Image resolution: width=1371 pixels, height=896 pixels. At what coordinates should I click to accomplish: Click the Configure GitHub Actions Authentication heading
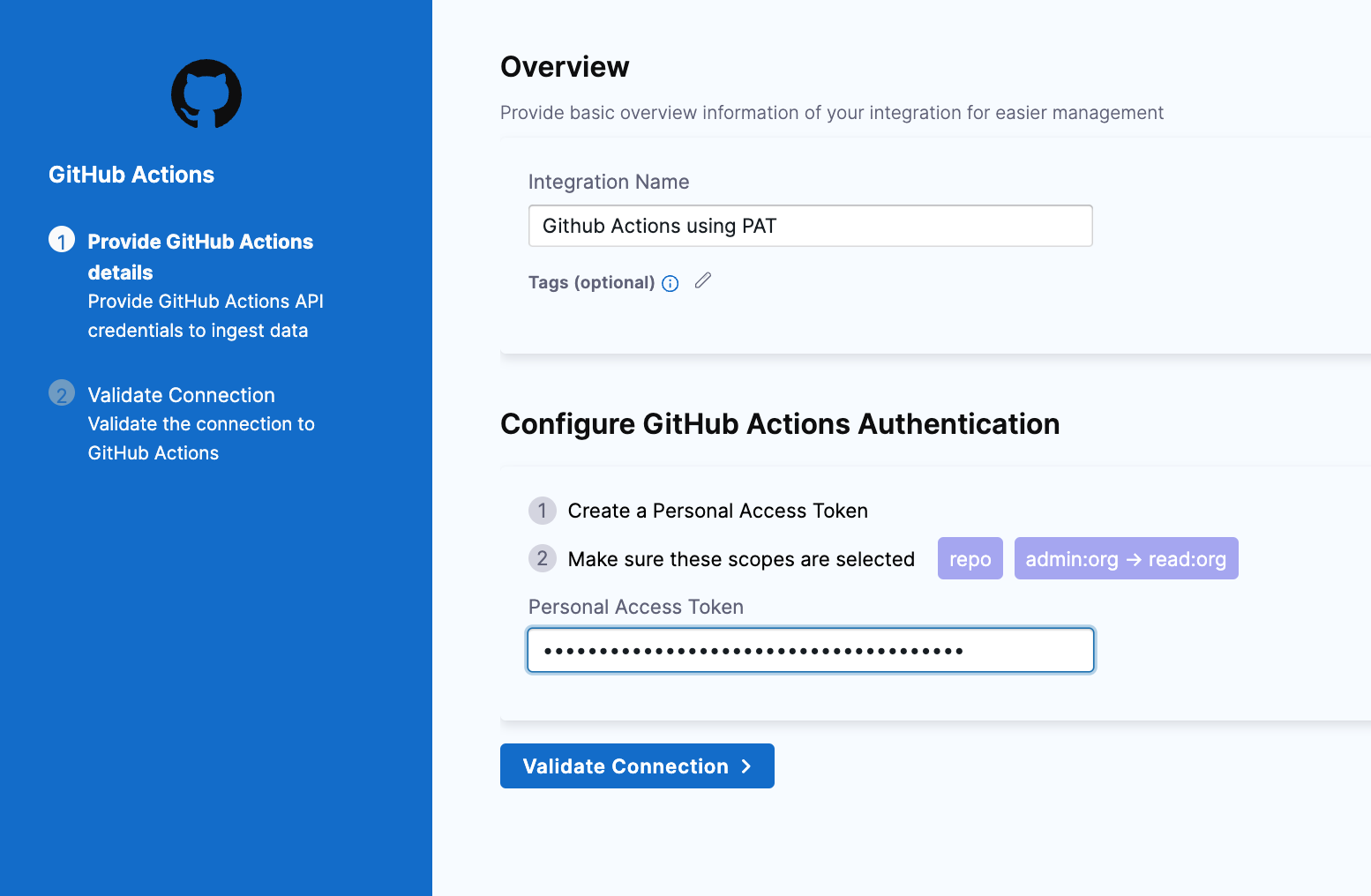tap(780, 424)
